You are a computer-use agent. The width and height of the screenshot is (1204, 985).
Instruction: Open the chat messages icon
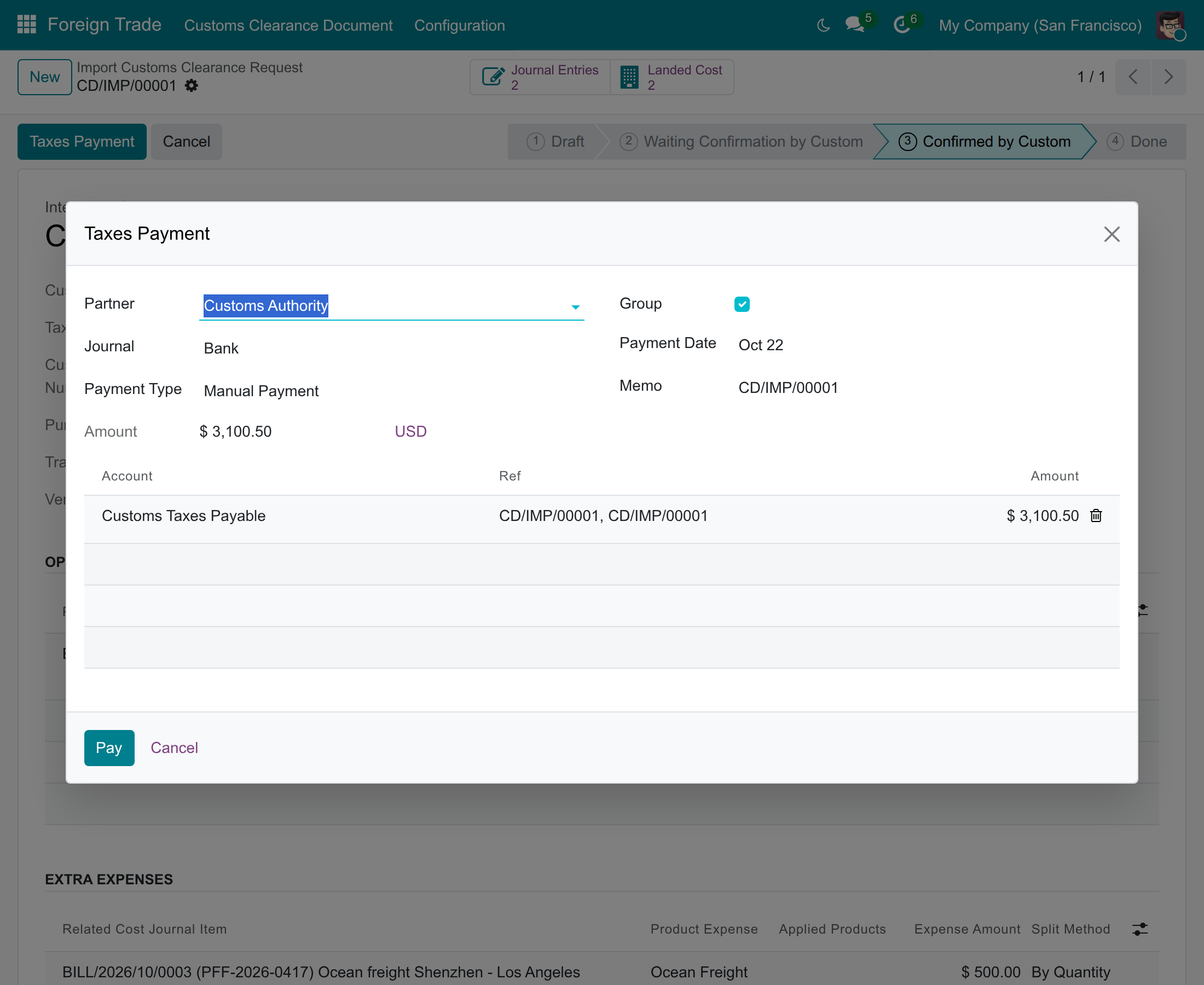click(854, 25)
